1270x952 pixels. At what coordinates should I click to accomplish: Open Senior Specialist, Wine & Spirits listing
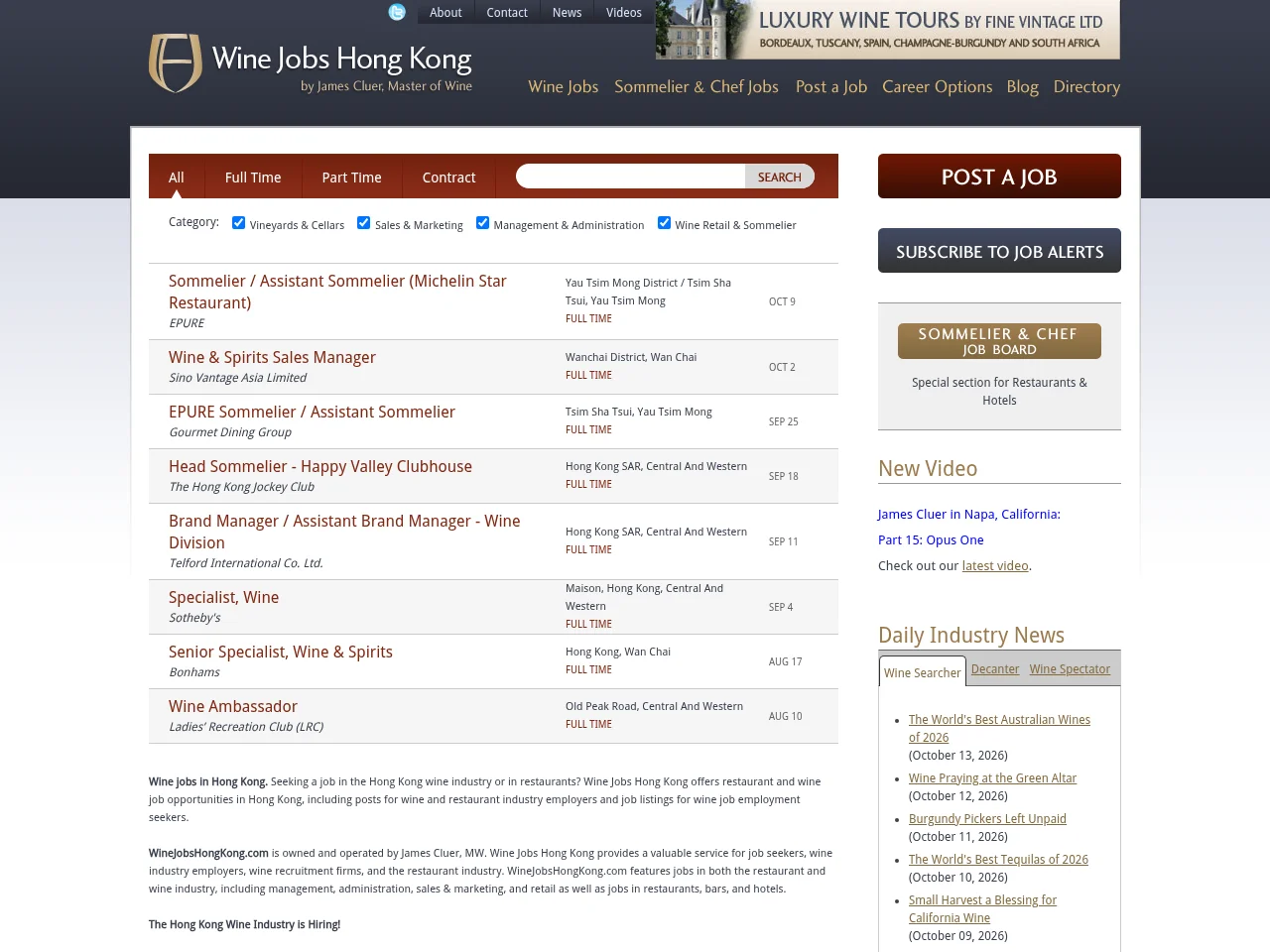point(281,652)
